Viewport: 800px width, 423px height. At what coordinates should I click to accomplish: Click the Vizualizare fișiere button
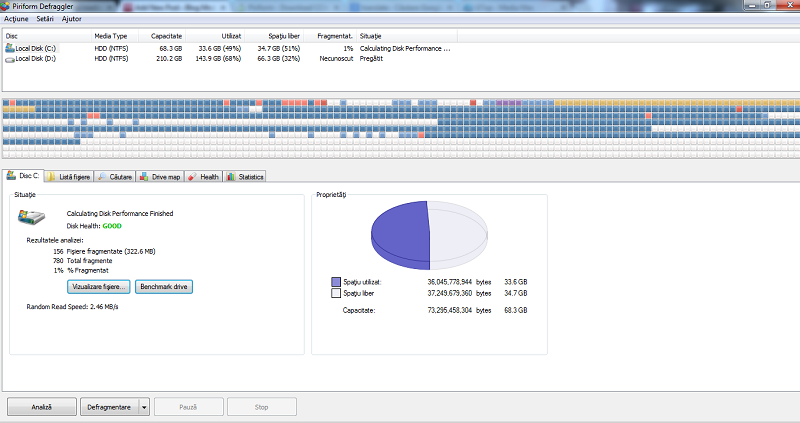98,287
